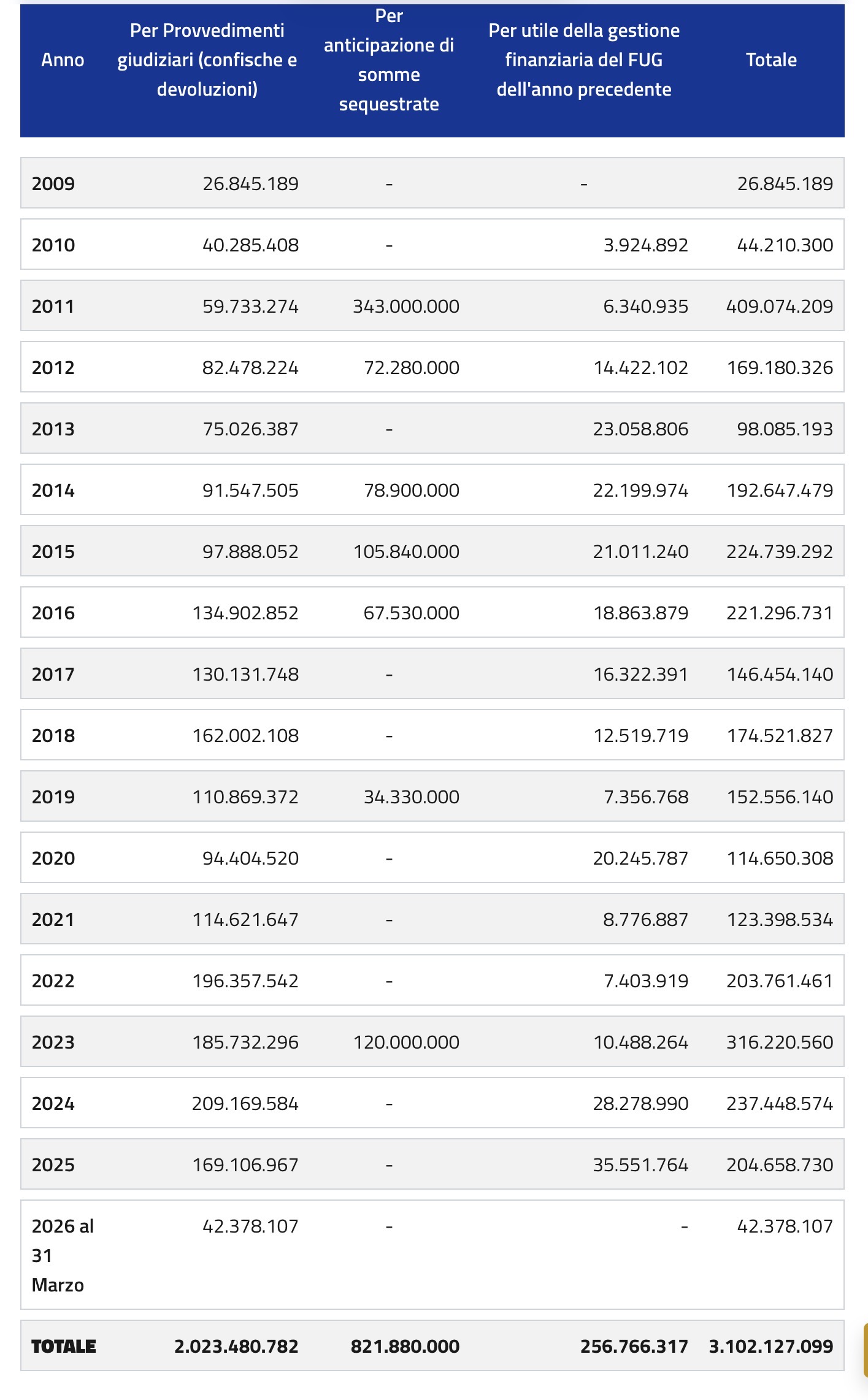Select the 134.902.852 value for 2016

(x=245, y=613)
